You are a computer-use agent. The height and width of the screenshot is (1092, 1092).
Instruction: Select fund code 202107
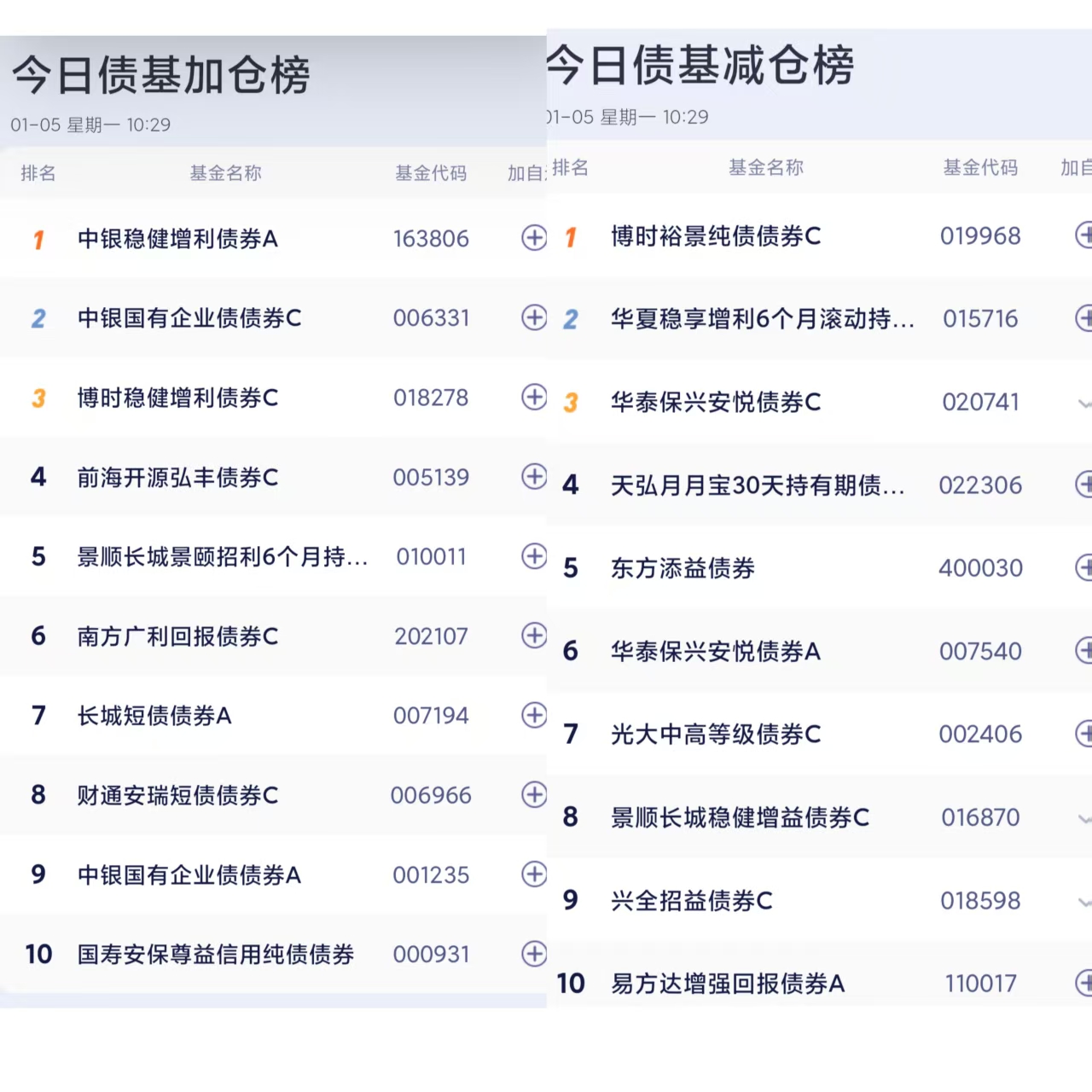point(431,636)
